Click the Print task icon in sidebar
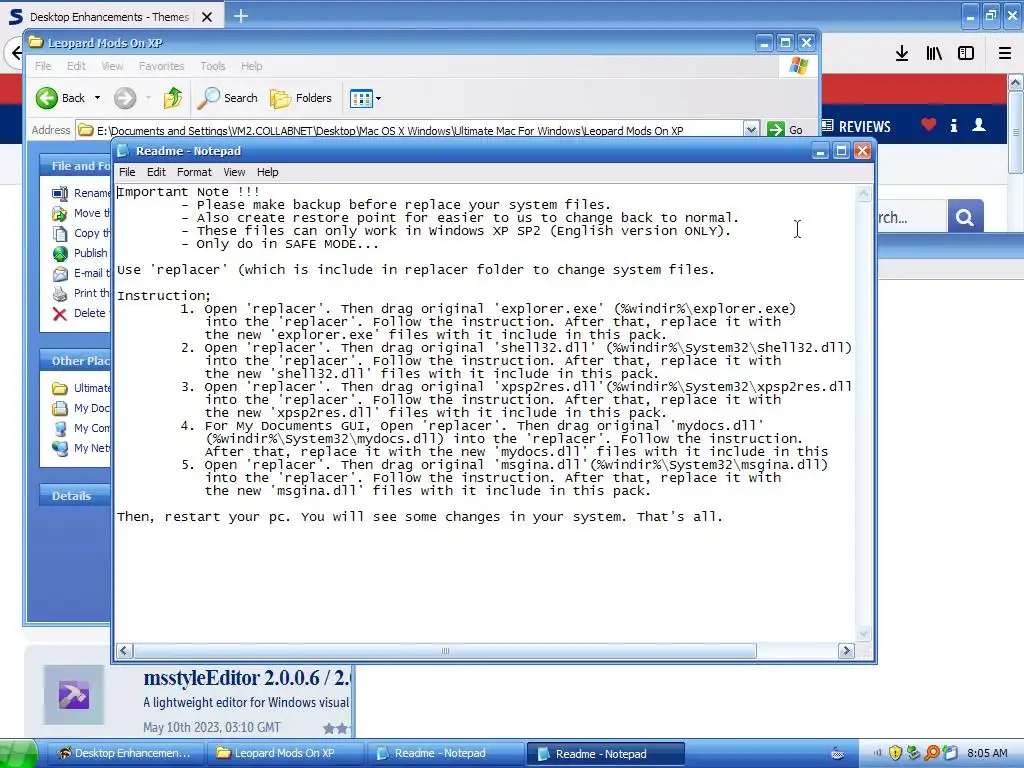The height and width of the screenshot is (768, 1024). (60, 294)
